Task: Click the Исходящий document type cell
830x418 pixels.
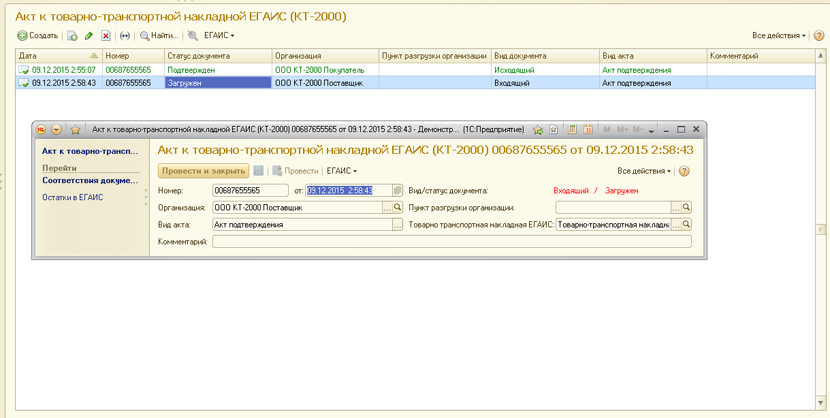Action: point(545,70)
